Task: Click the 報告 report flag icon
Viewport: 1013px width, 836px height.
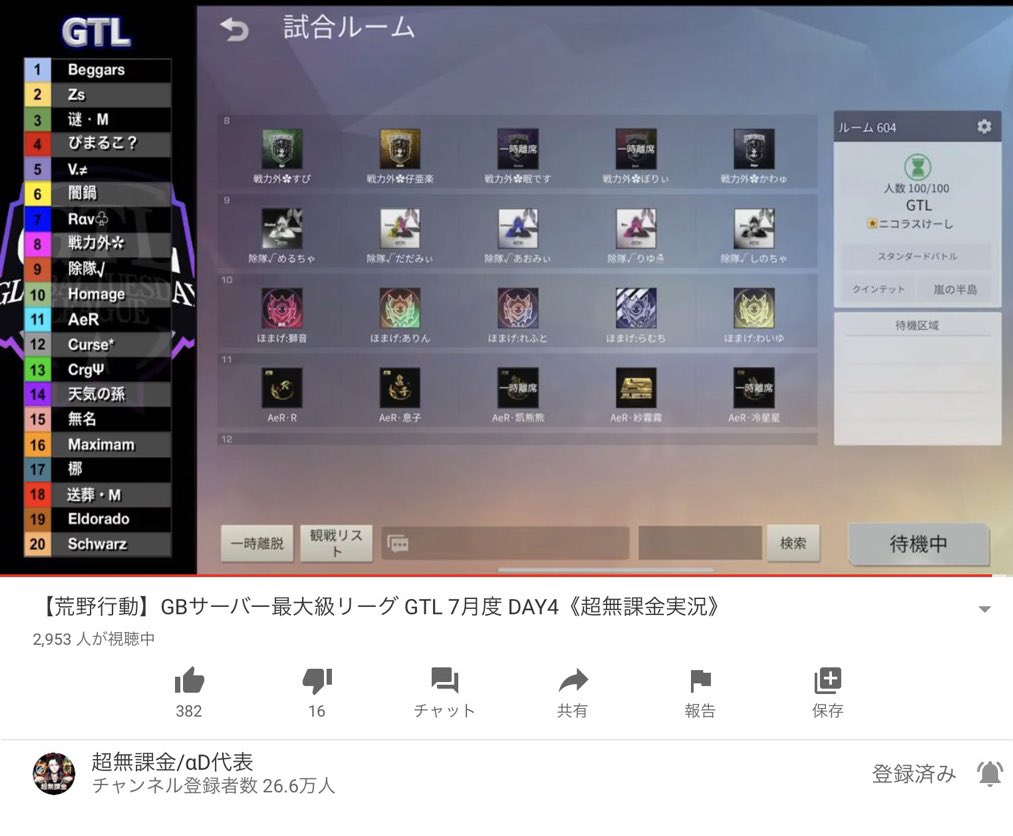Action: 699,684
